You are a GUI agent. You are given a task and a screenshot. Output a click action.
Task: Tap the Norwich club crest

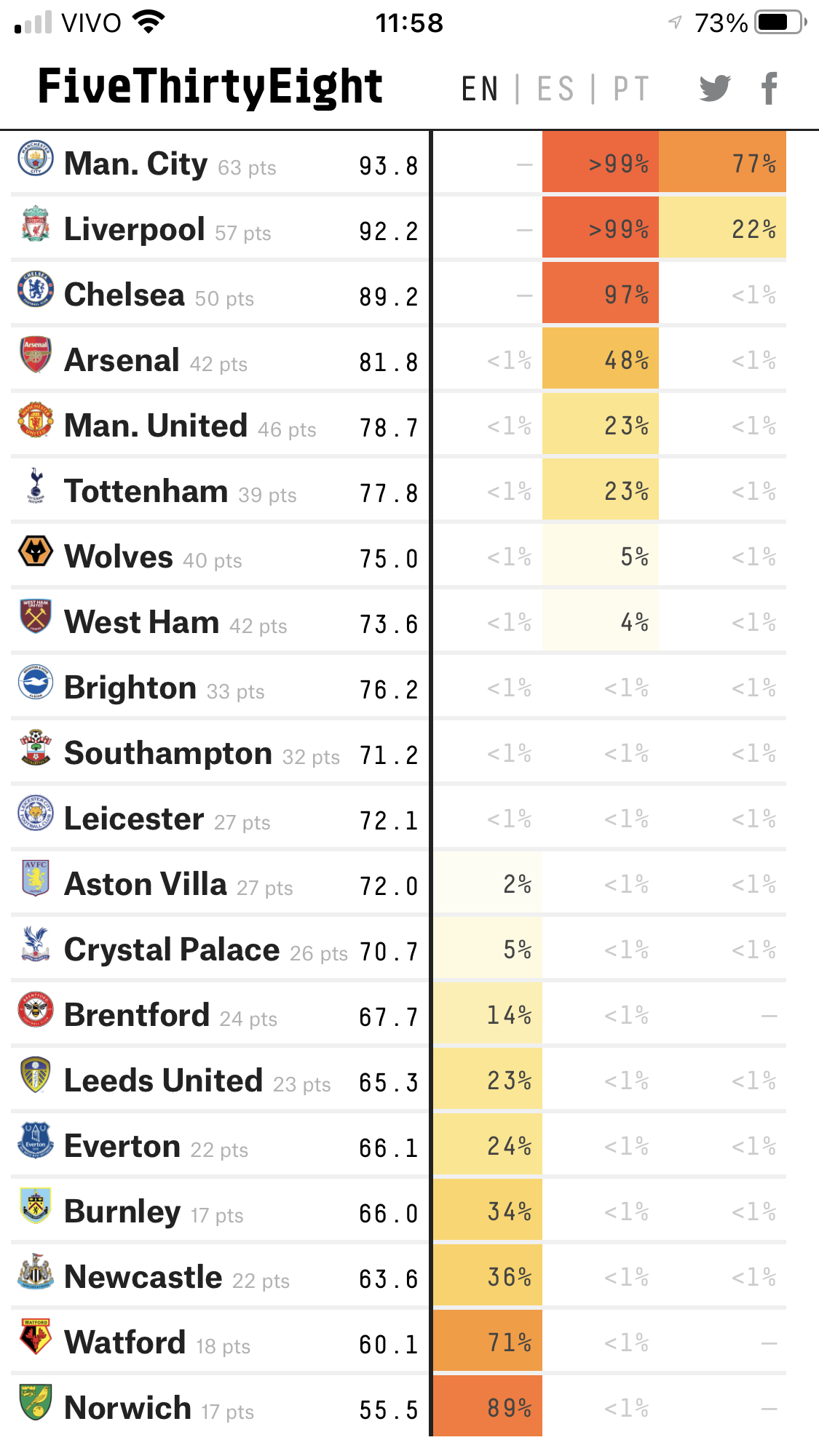click(x=36, y=1403)
